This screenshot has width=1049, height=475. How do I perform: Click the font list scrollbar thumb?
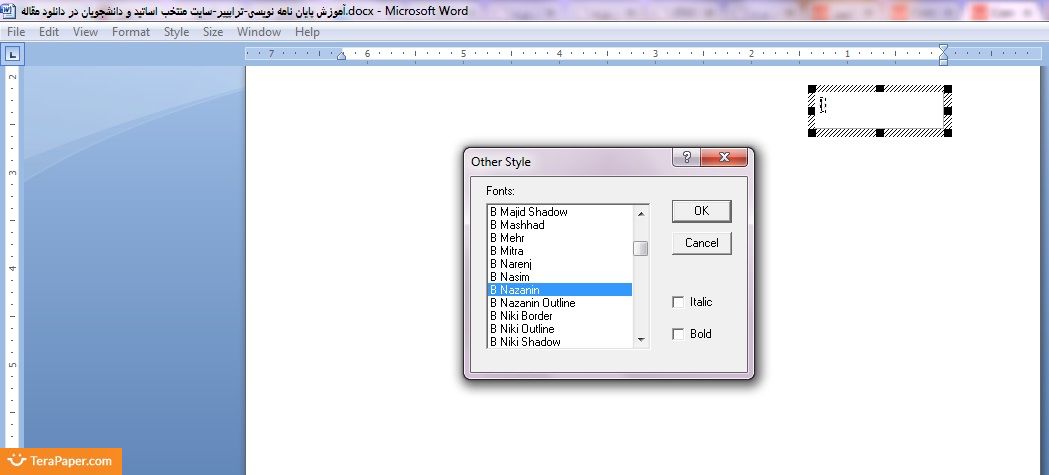(x=641, y=248)
